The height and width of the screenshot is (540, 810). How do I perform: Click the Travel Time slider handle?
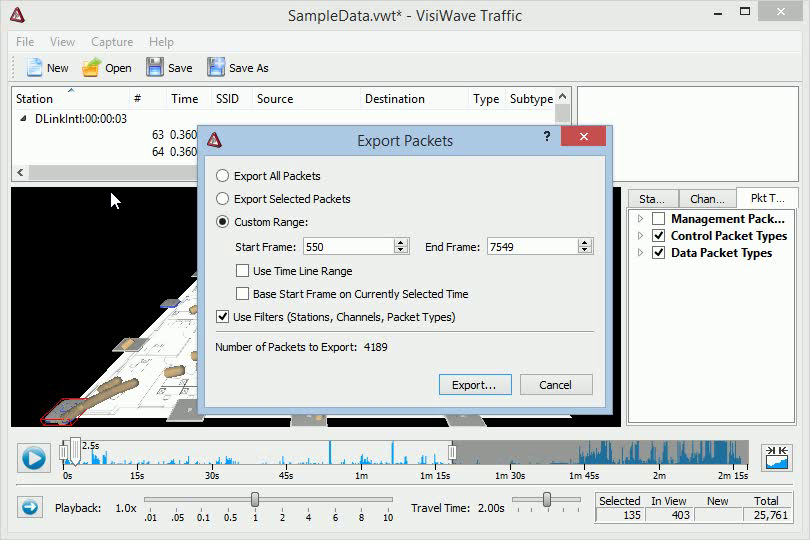click(547, 499)
